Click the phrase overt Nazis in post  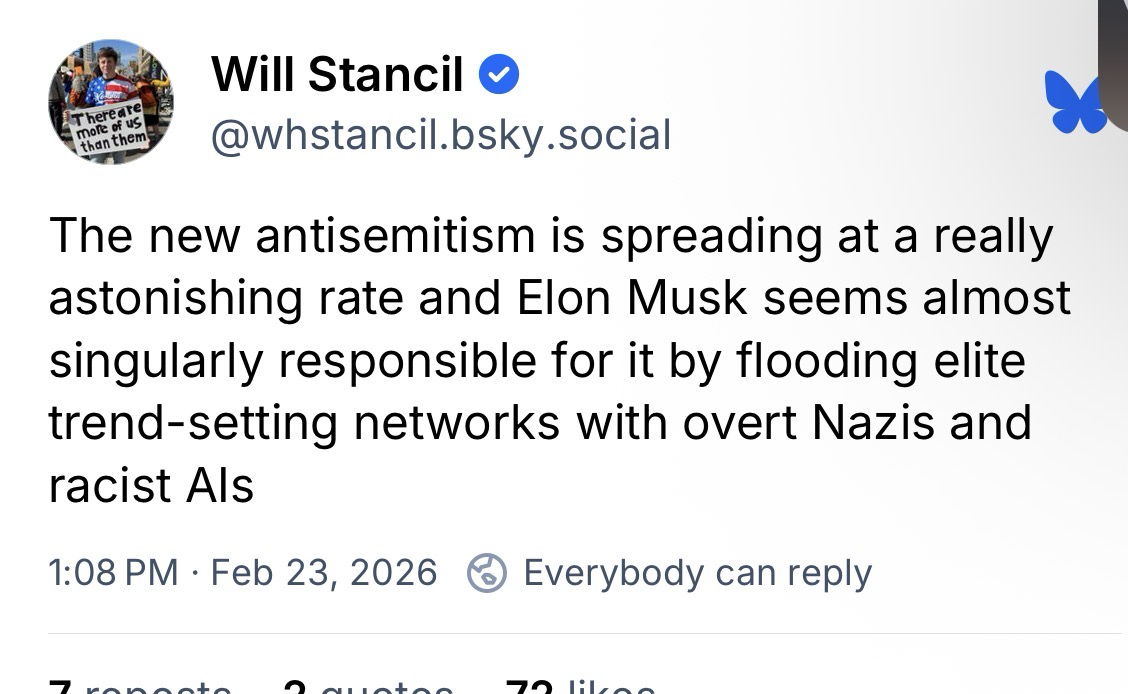806,422
